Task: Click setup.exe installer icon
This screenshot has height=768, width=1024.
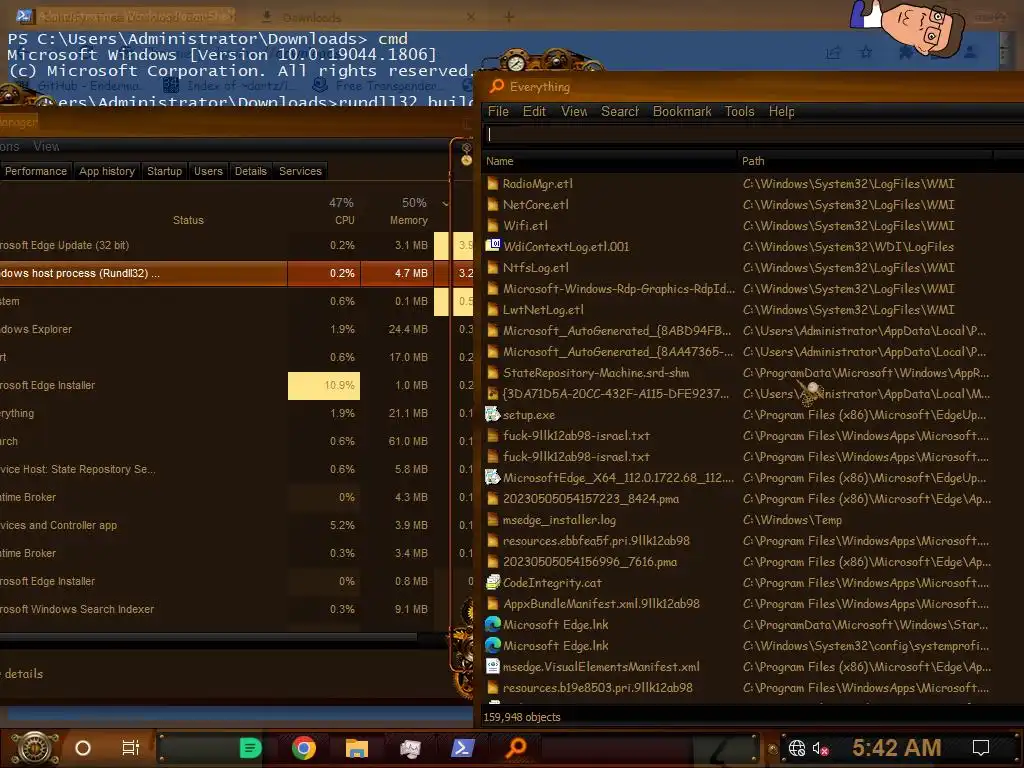Action: click(x=492, y=415)
